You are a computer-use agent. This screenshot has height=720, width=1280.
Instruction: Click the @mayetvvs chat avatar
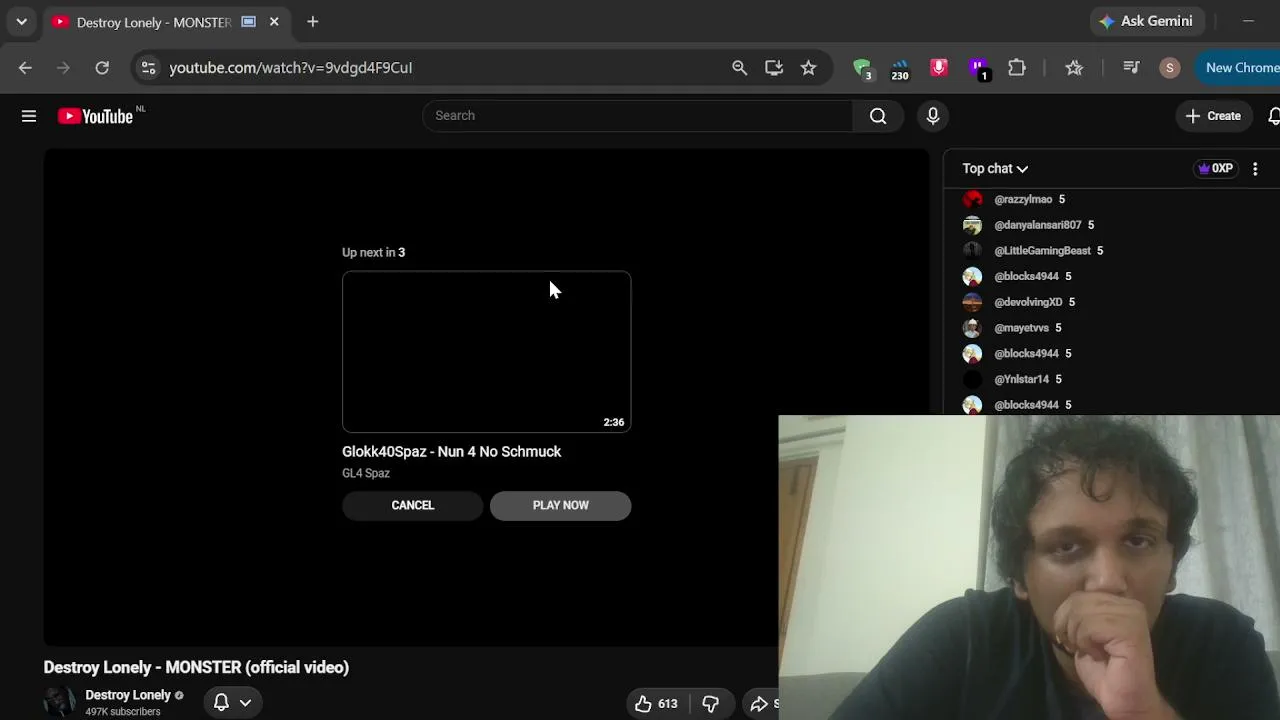[972, 328]
